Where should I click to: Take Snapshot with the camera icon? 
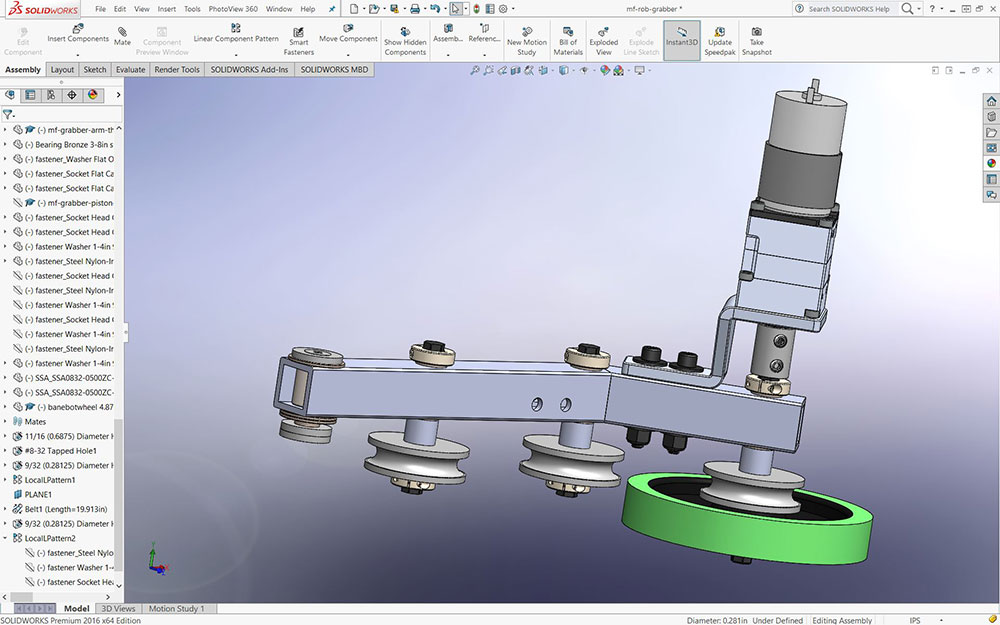pos(756,31)
